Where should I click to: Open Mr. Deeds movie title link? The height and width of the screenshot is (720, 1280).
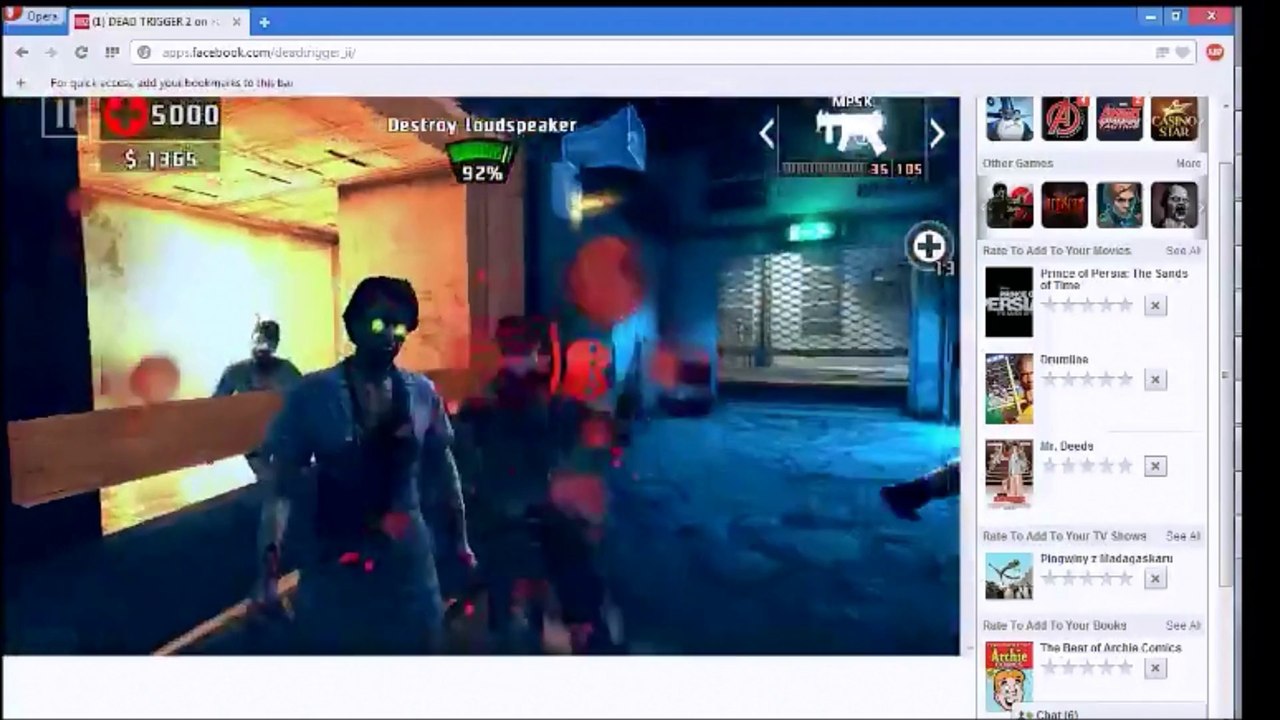click(x=1067, y=446)
